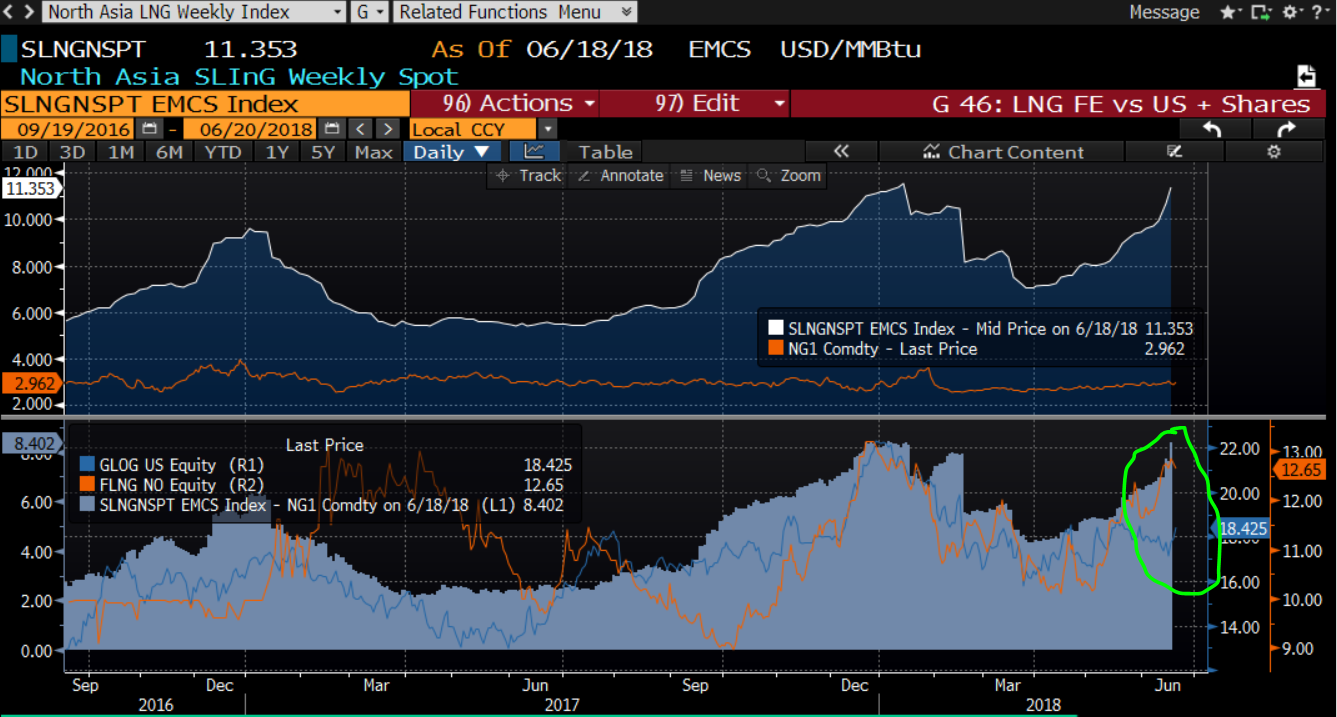Screen dimensions: 1337x717
Task: Go forward with the right navigation arrow
Action: coord(30,12)
